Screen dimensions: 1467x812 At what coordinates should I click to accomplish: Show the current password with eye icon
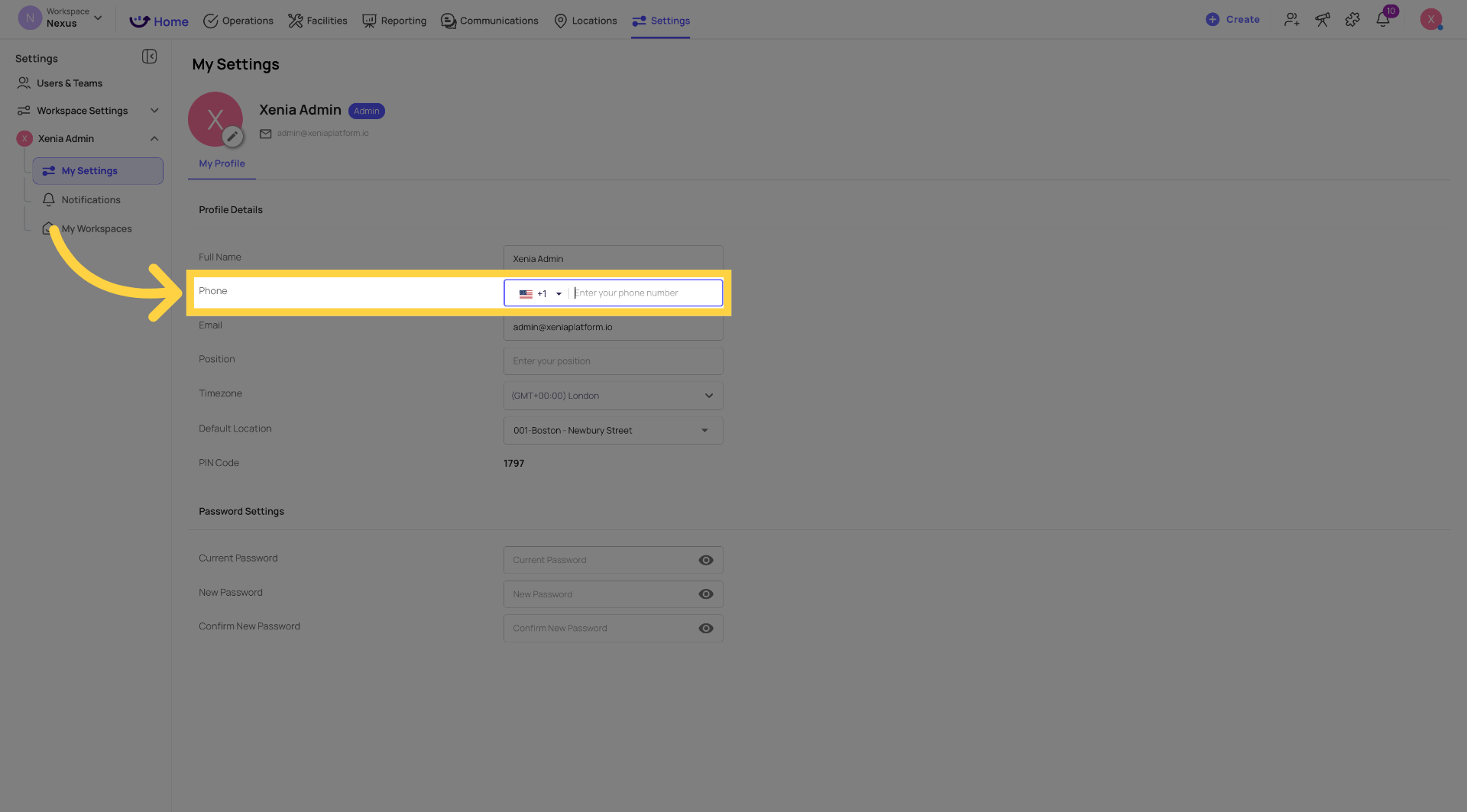706,560
